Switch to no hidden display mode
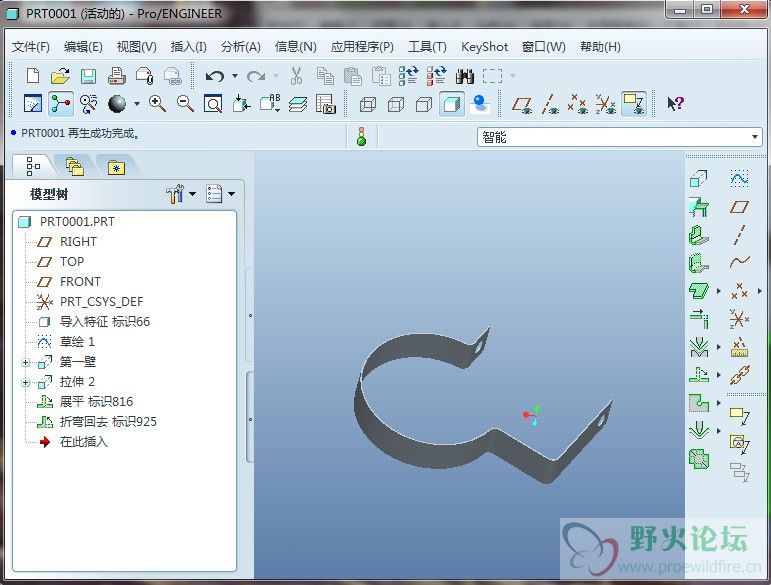The image size is (771, 585). 424,104
